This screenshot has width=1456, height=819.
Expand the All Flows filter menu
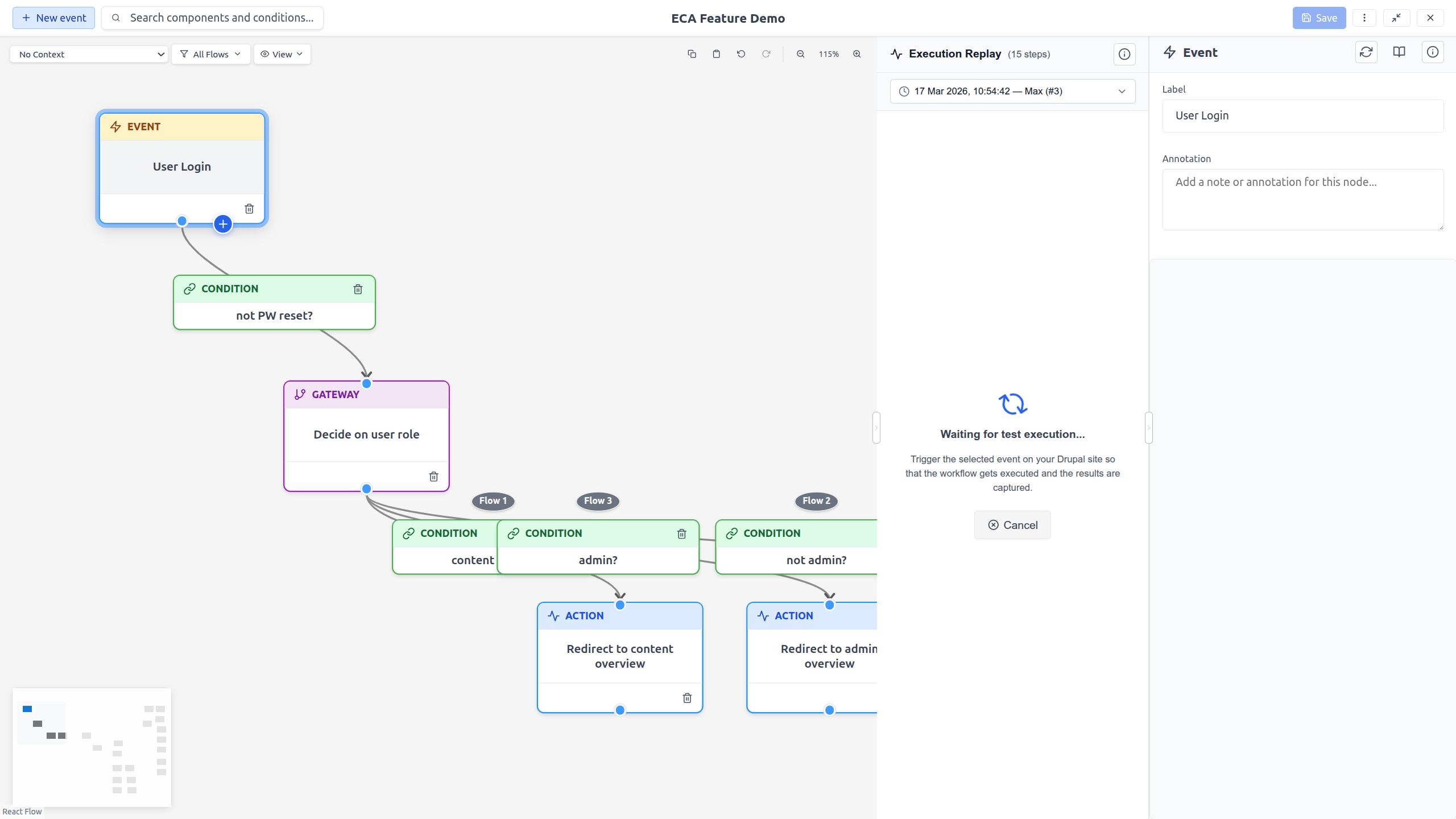click(x=210, y=54)
